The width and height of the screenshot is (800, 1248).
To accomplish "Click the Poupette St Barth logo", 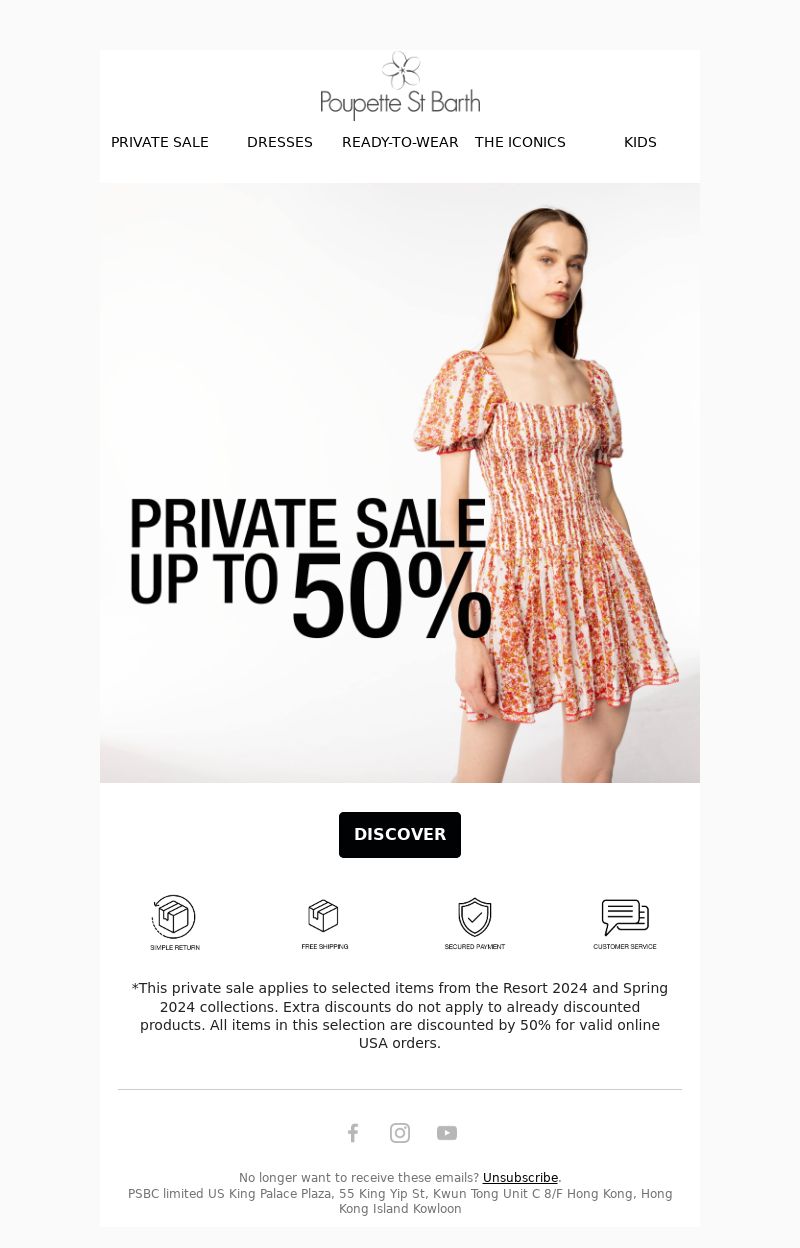I will 400,86.
